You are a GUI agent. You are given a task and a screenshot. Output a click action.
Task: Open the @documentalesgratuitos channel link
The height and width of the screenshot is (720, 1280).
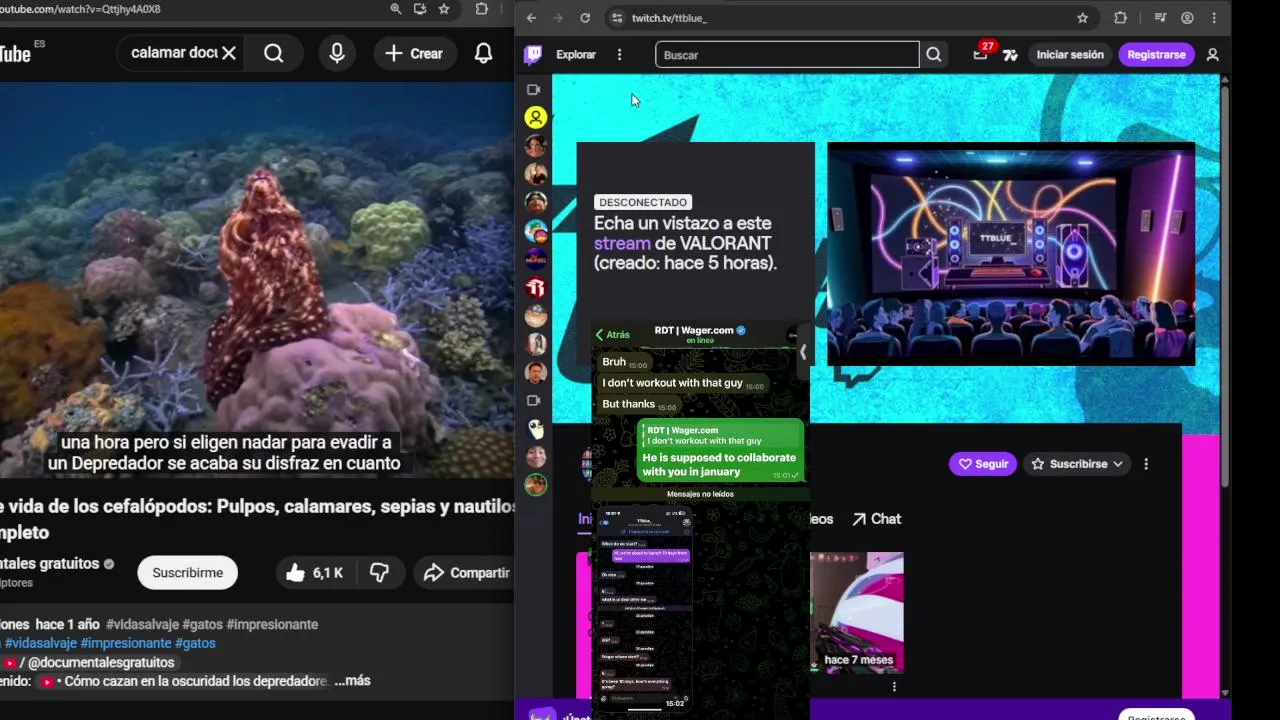pyautogui.click(x=101, y=662)
